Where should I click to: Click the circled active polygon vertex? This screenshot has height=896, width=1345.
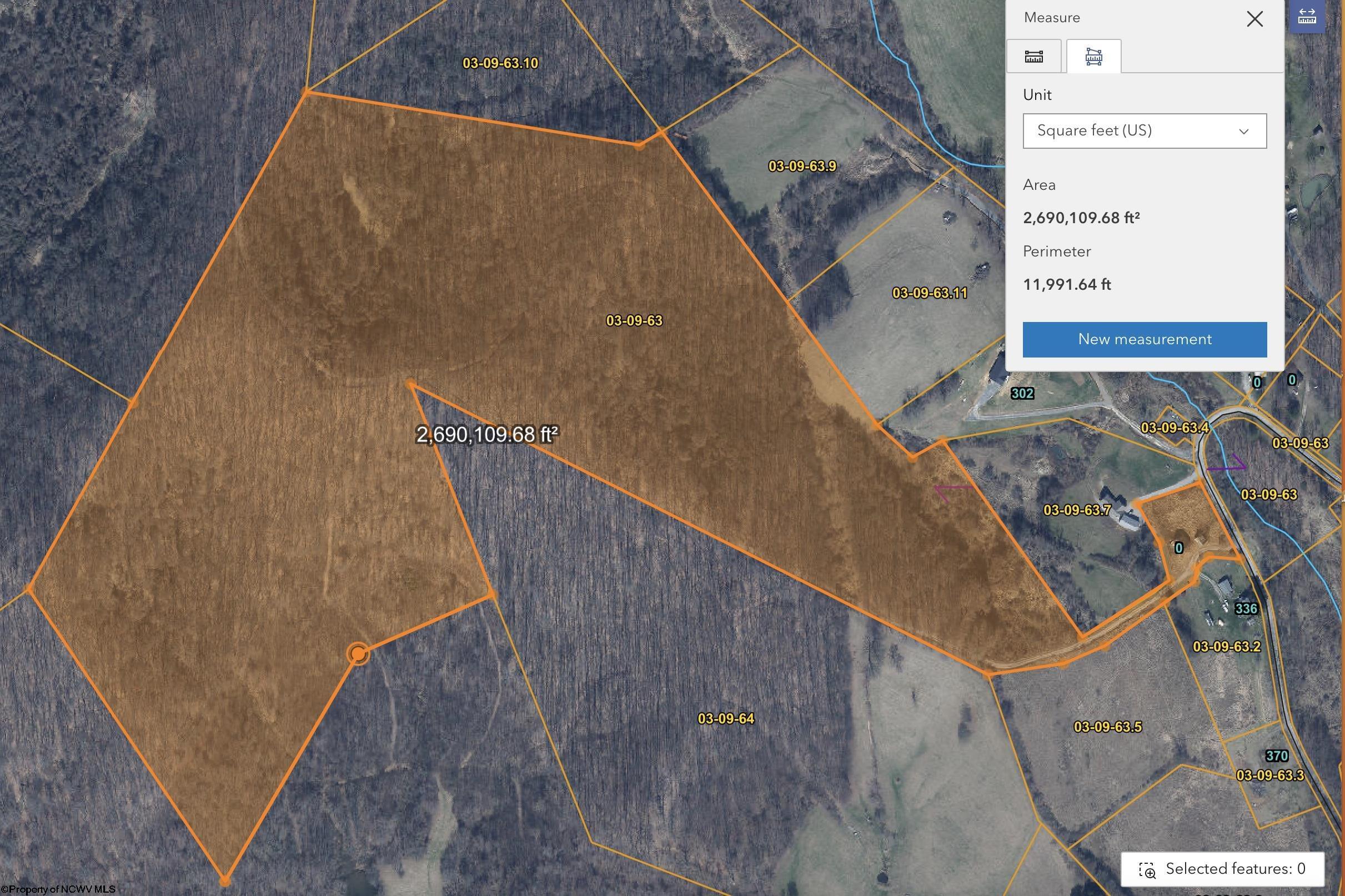pos(358,653)
